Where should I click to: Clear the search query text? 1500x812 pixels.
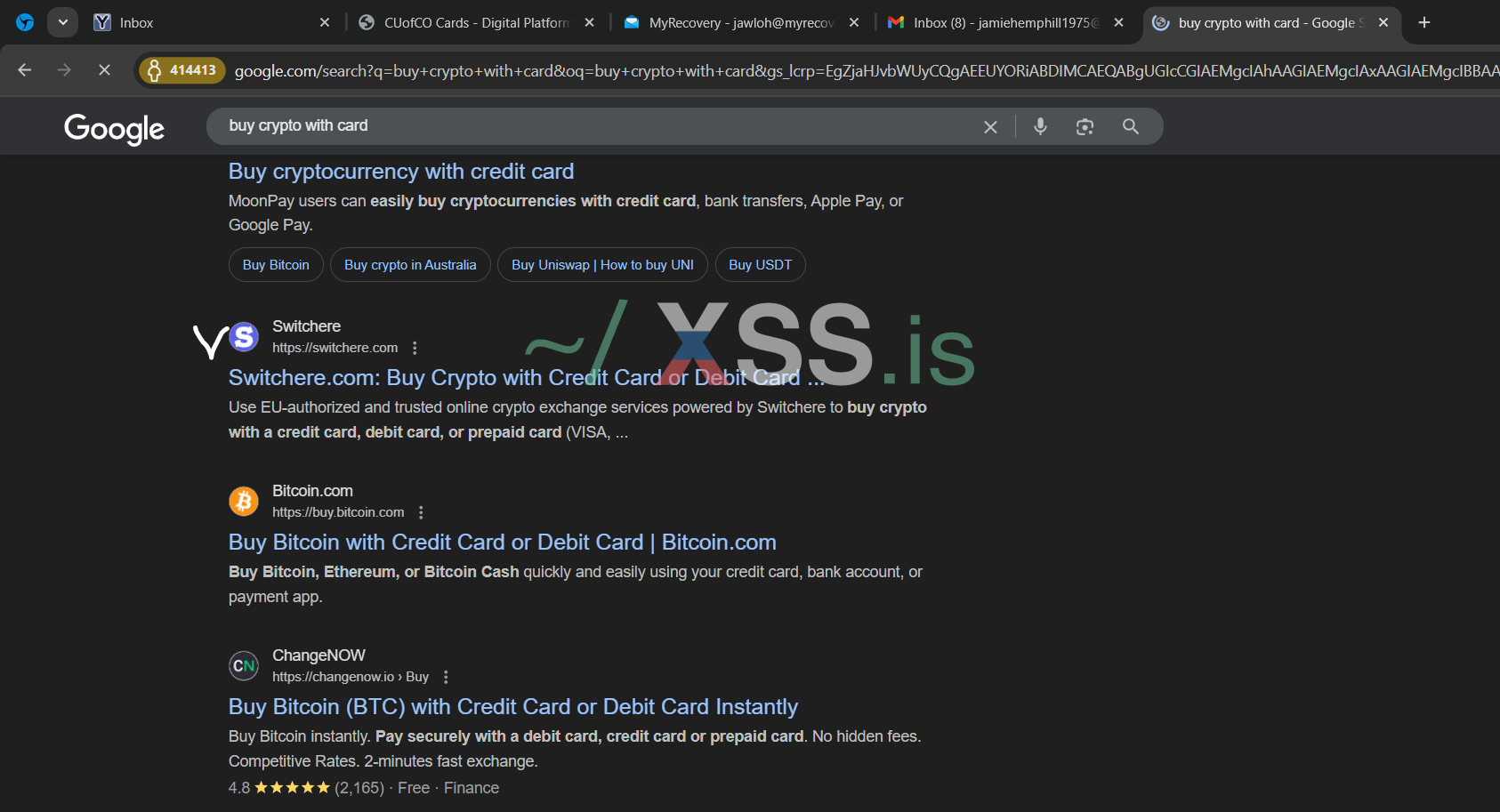[990, 127]
